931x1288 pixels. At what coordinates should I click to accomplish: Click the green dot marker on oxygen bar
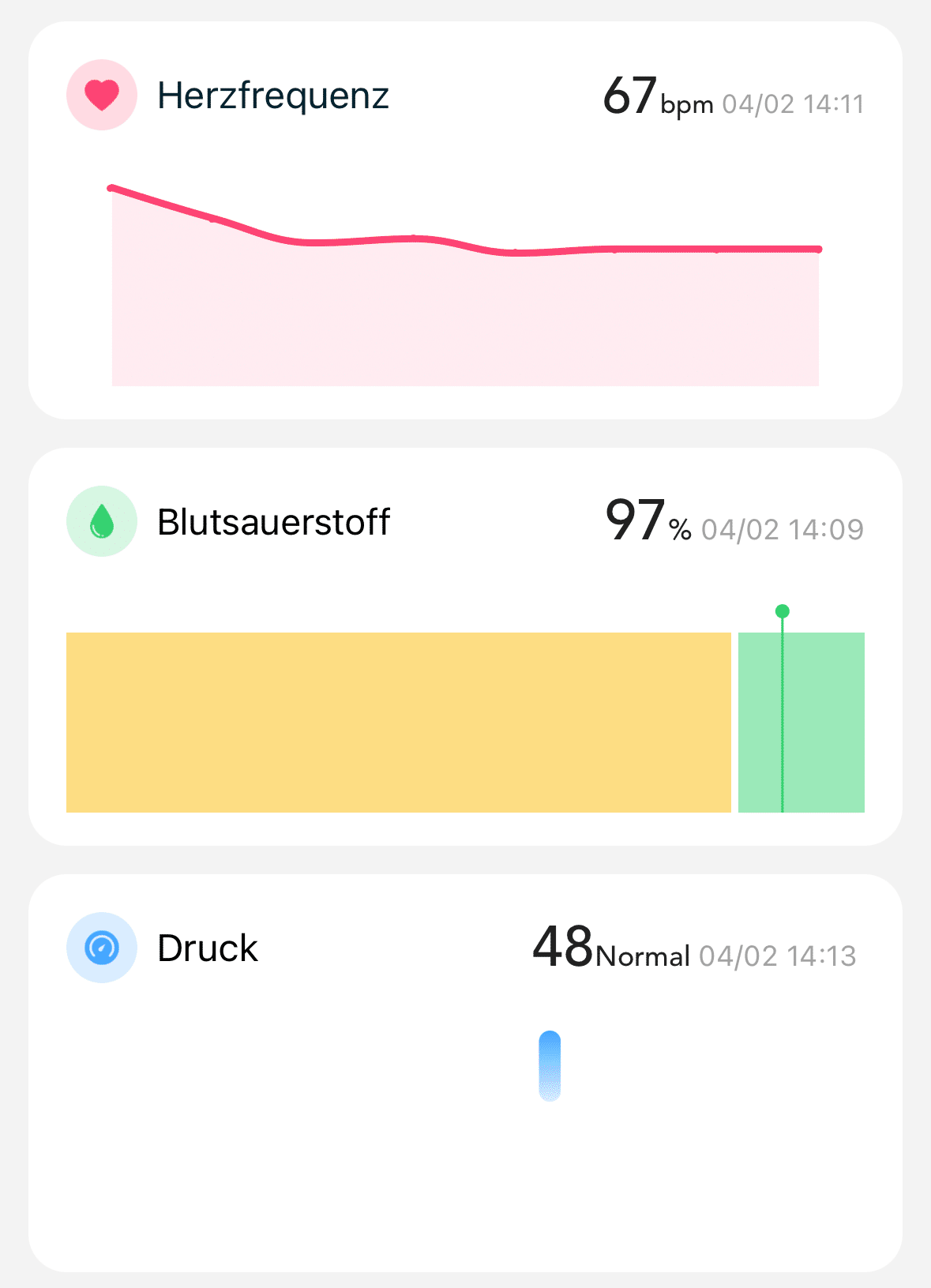(783, 611)
